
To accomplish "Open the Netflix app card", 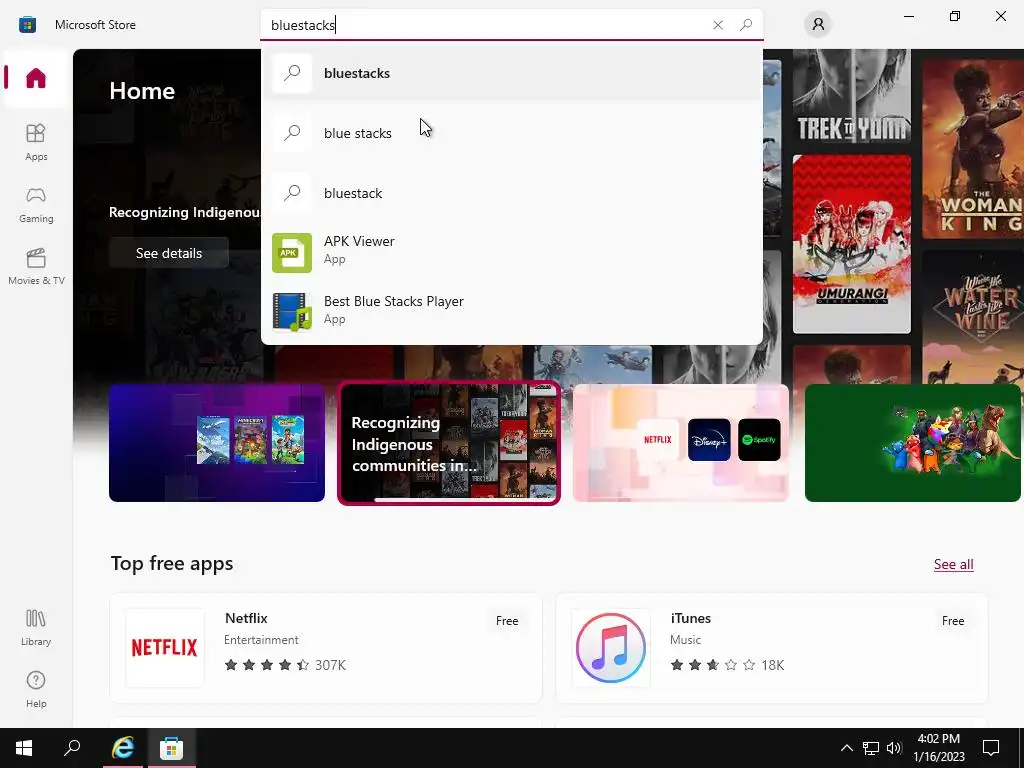I will 326,648.
